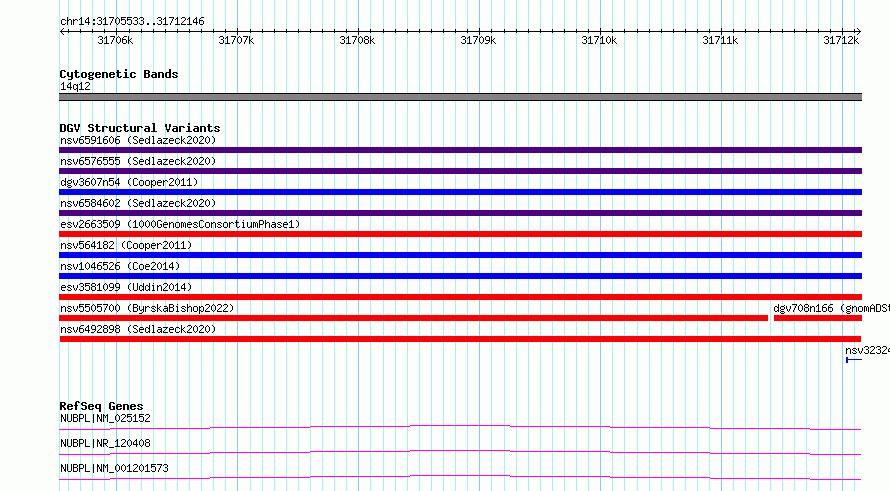Viewport: 890px width, 491px height.
Task: Select nsv564182 (Cooper2011) label
Action: 126,245
